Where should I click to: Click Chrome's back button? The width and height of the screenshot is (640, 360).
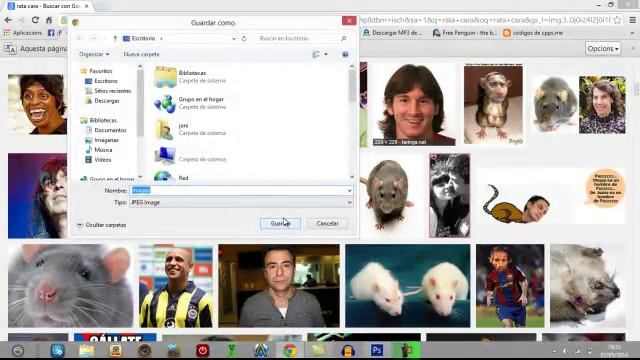[x=8, y=20]
